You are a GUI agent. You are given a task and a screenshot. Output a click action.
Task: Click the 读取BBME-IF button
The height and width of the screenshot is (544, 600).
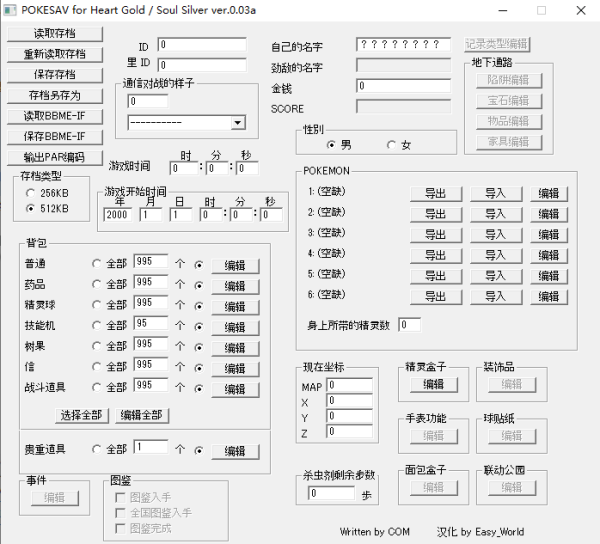[x=55, y=116]
